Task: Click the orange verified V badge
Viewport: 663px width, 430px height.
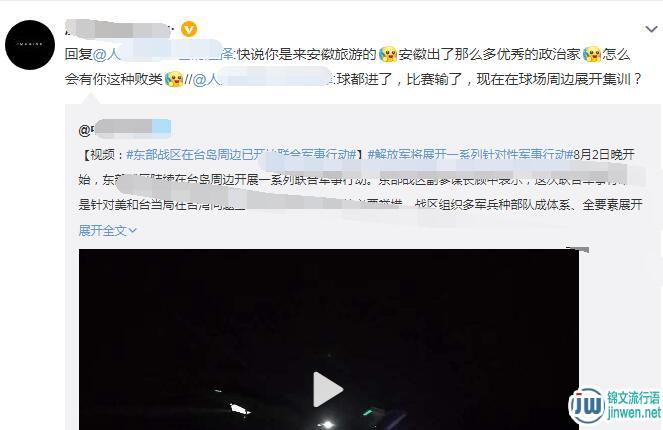Action: [x=189, y=29]
